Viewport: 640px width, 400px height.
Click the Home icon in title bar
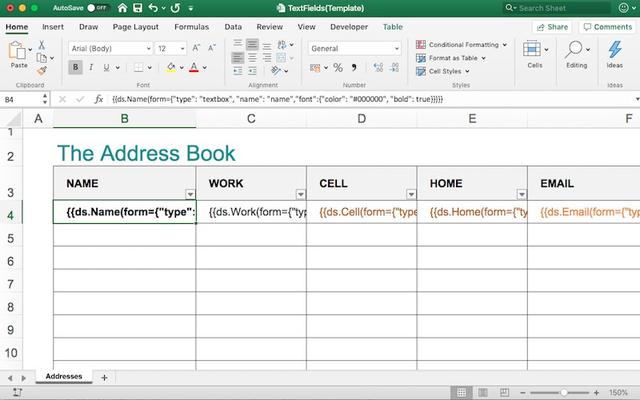tap(122, 8)
